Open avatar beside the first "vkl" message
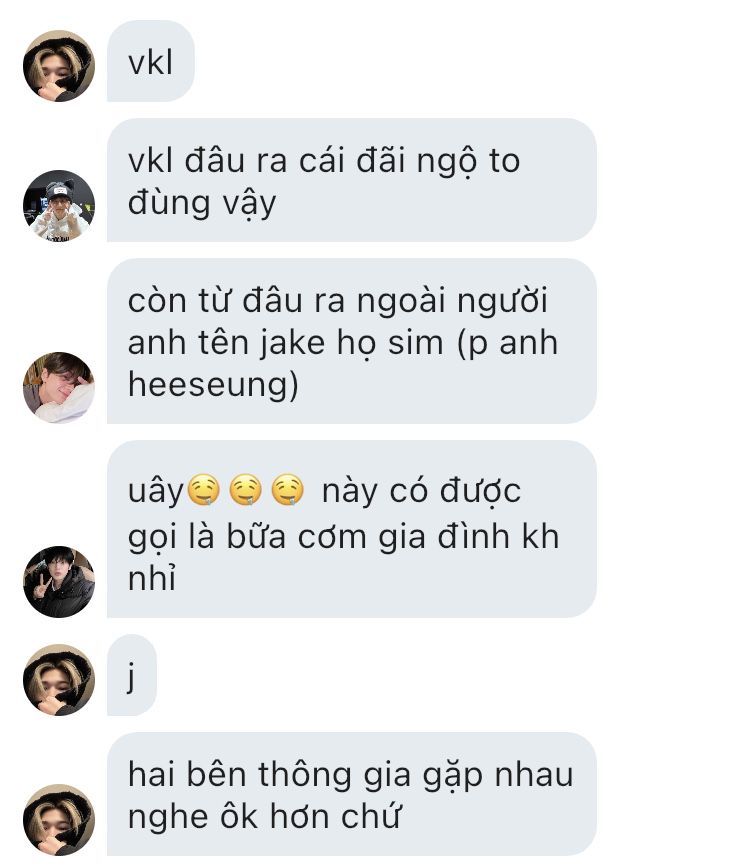Image resolution: width=749 pixels, height=868 pixels. (x=59, y=66)
